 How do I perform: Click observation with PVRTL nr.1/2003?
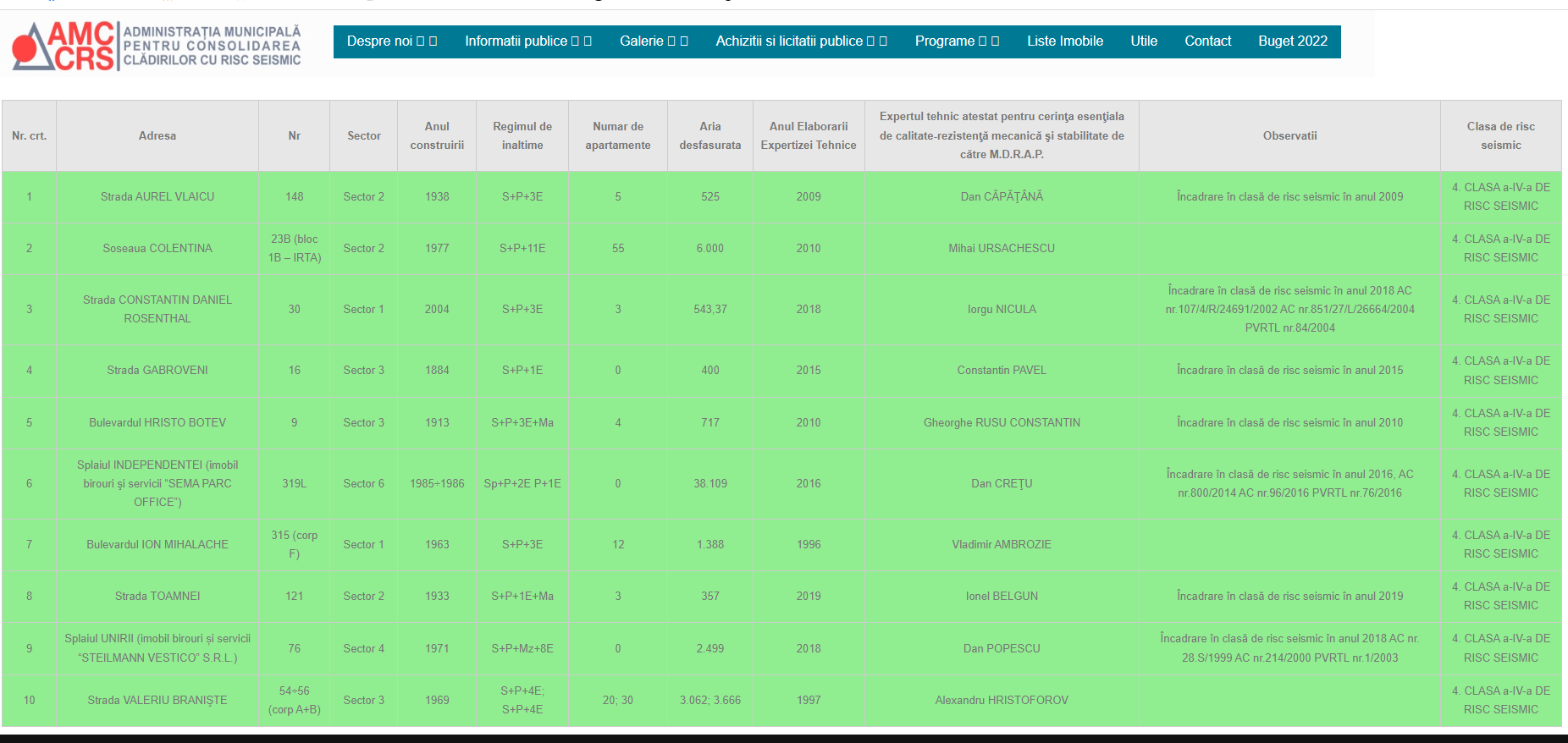pyautogui.click(x=1289, y=648)
